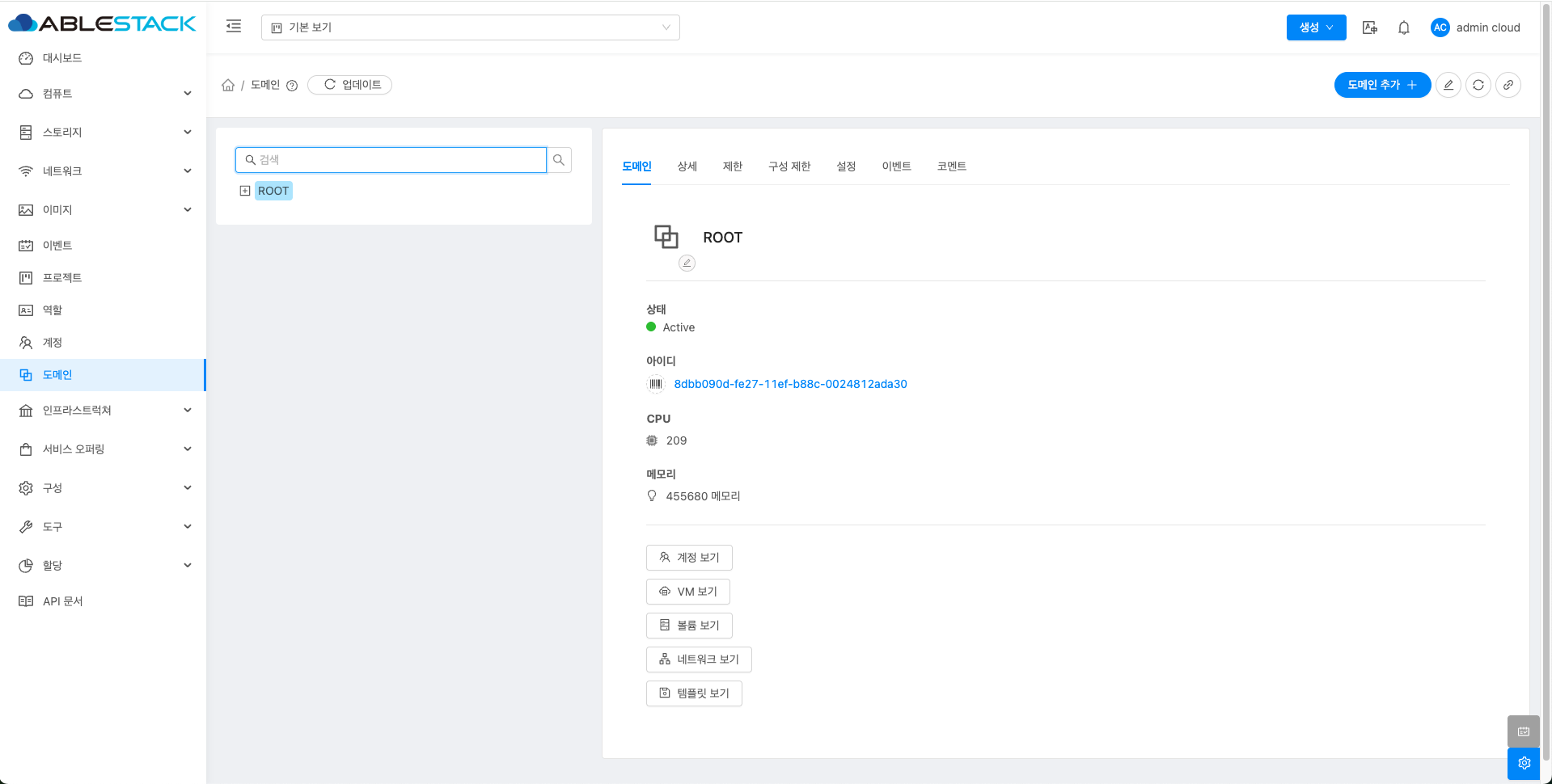Click the search magnifier button
Viewport: 1552px width, 784px height.
point(559,160)
